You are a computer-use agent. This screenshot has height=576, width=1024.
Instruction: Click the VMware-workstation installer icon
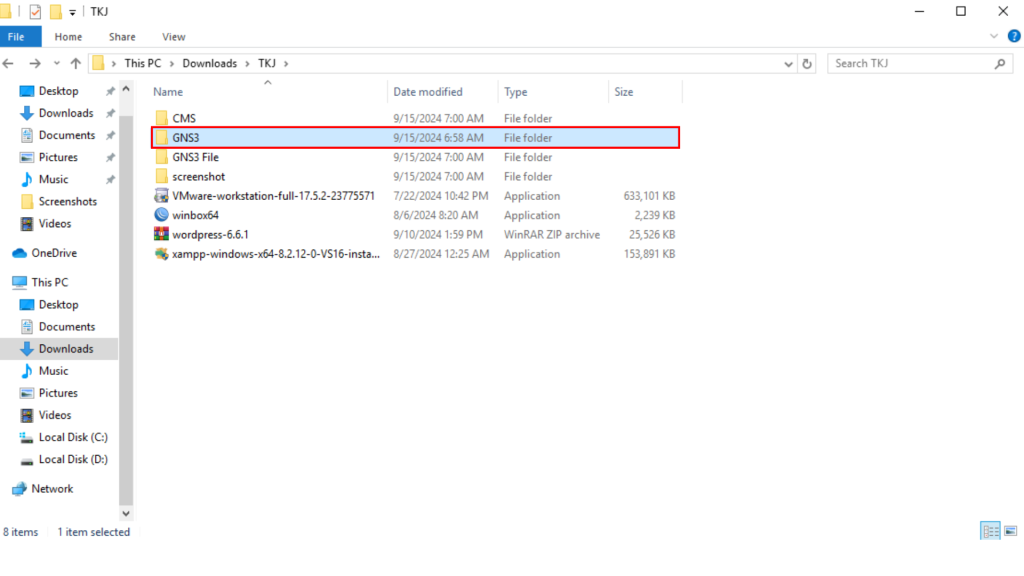coord(161,196)
